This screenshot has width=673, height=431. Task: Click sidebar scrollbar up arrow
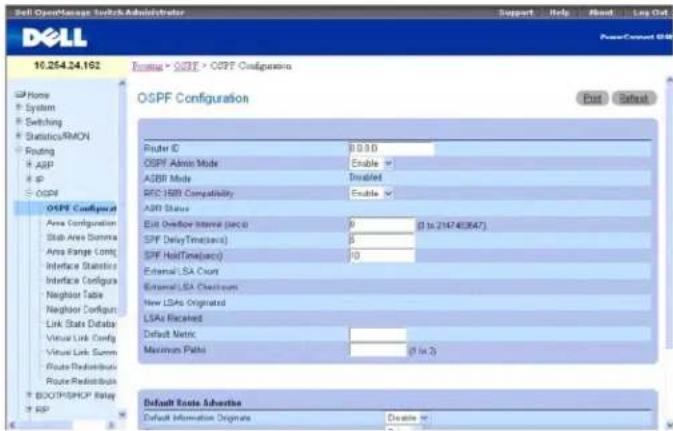(122, 83)
